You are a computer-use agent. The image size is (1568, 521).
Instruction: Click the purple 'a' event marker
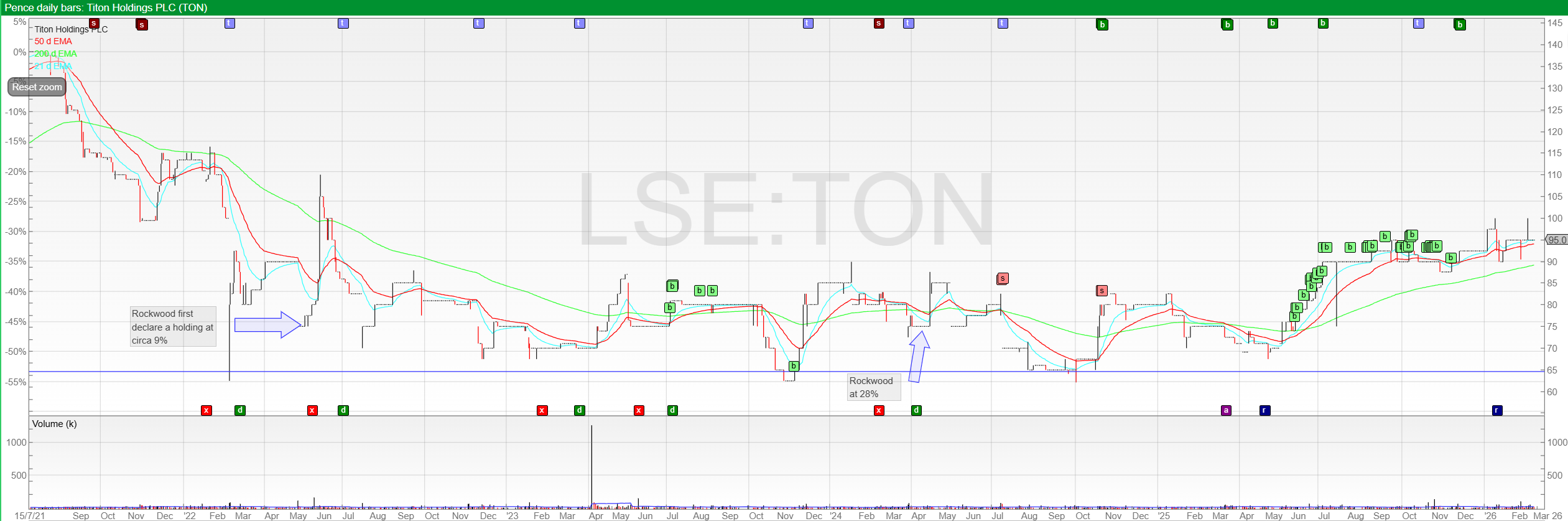click(x=1226, y=410)
